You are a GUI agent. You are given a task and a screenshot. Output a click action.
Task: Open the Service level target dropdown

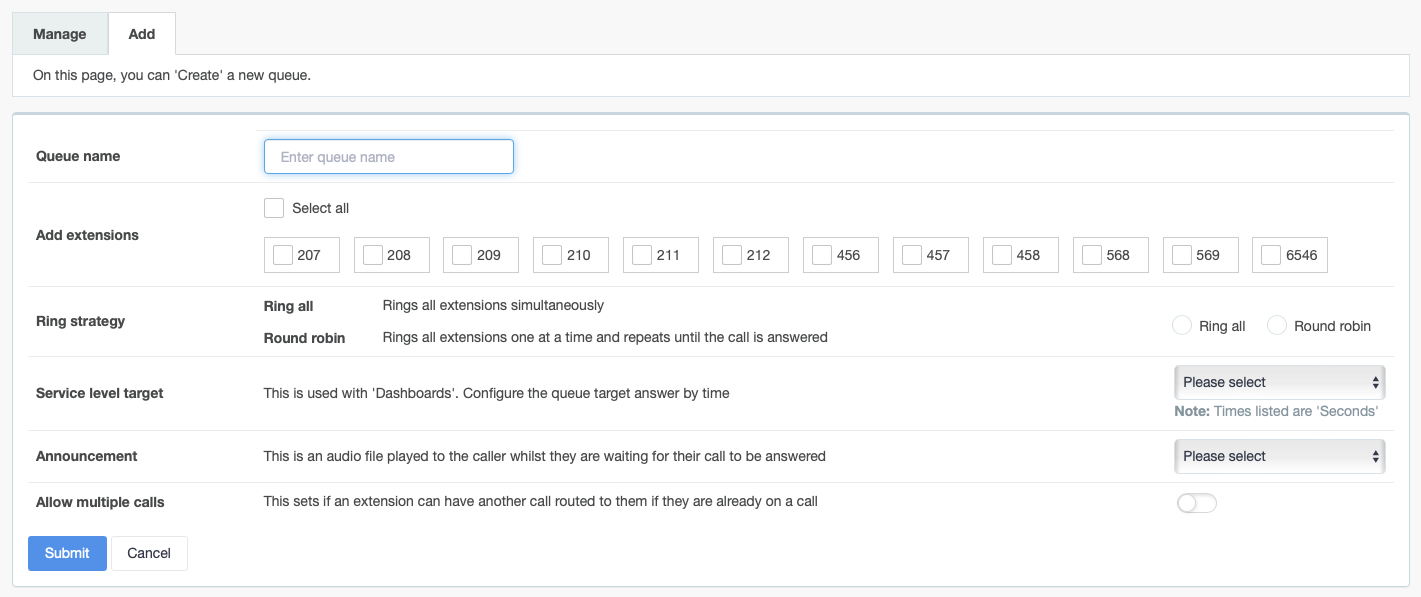click(x=1279, y=382)
